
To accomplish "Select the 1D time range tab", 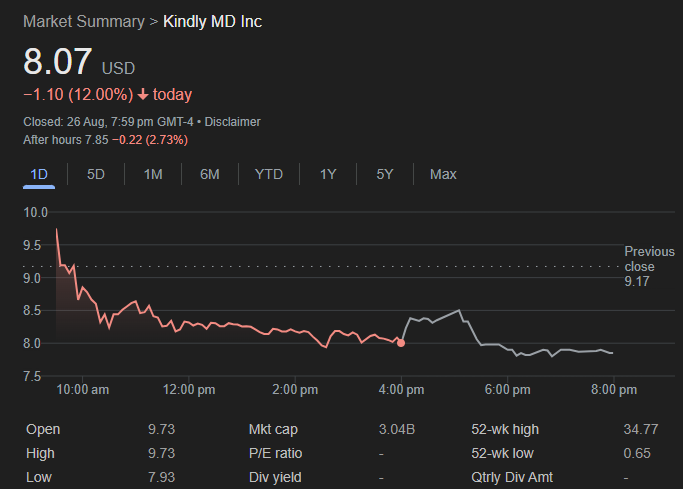I will click(x=39, y=174).
